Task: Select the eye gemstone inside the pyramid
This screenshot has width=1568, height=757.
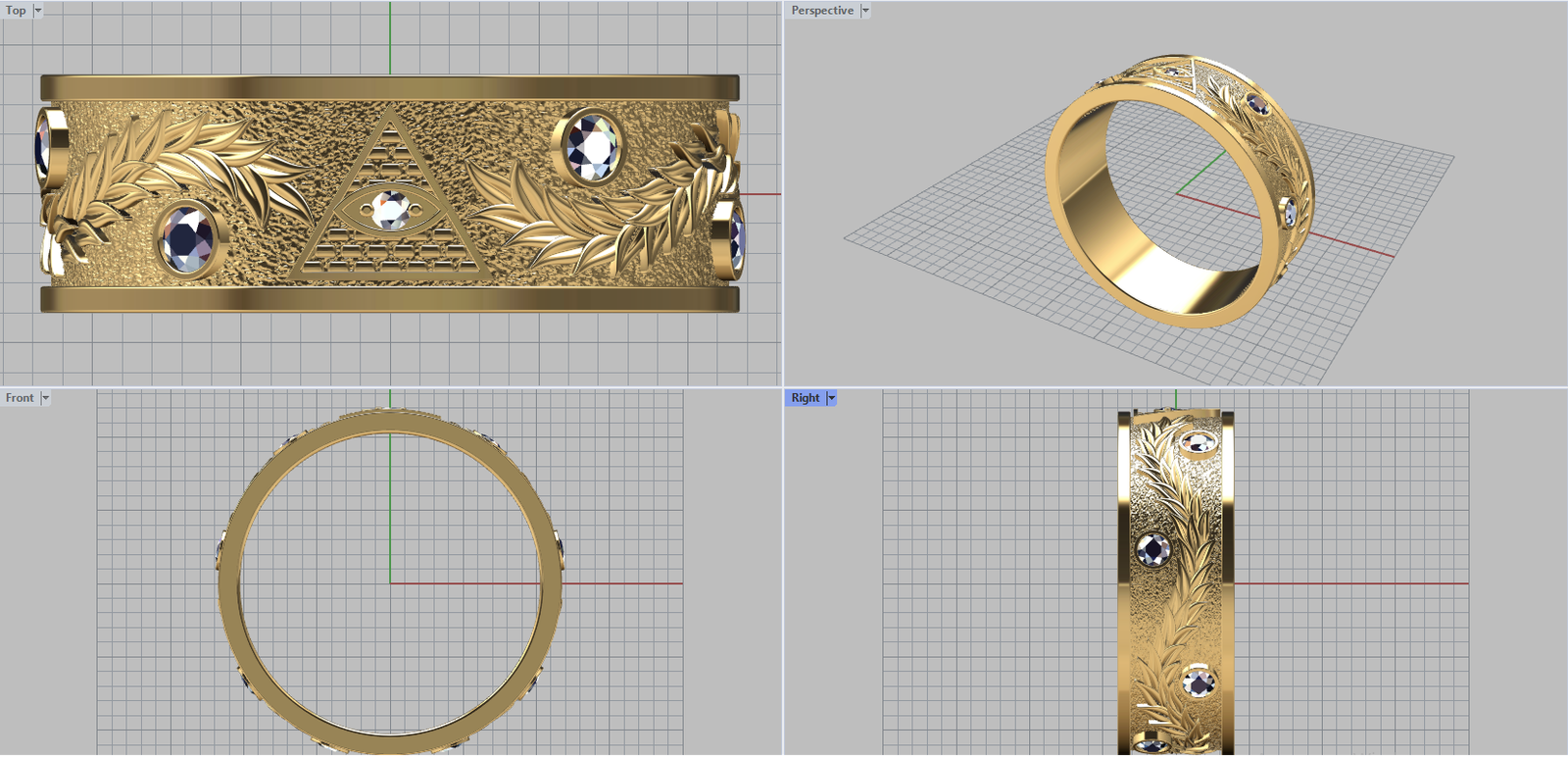Action: 390,209
